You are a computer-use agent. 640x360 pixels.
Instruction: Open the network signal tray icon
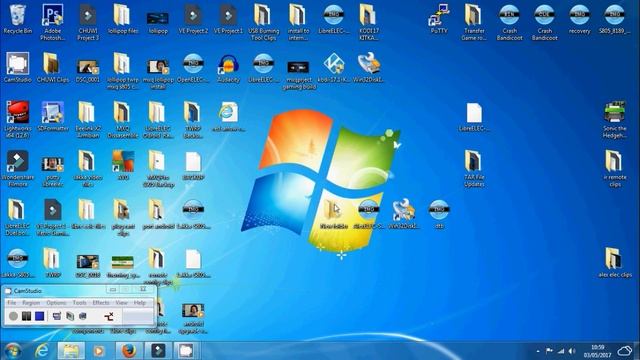tap(561, 351)
